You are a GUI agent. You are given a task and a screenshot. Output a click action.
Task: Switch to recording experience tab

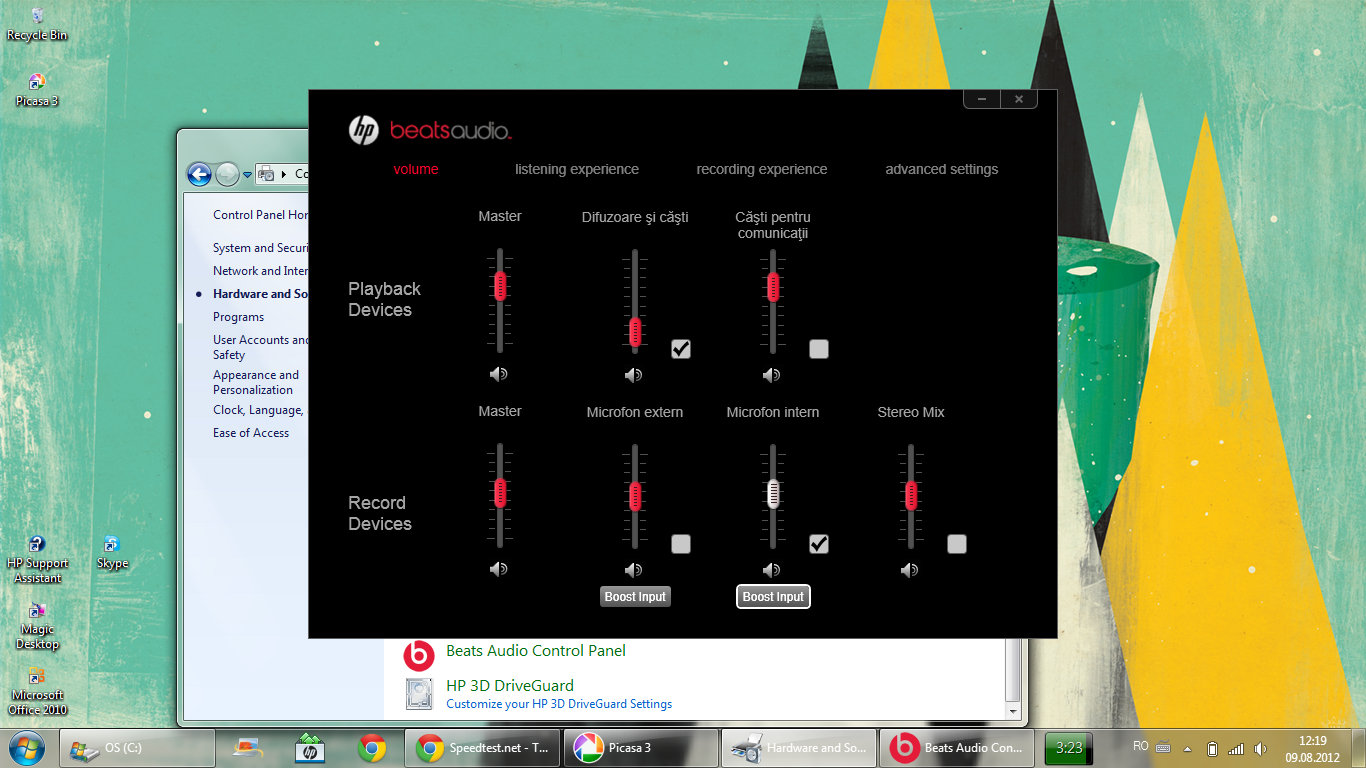762,169
